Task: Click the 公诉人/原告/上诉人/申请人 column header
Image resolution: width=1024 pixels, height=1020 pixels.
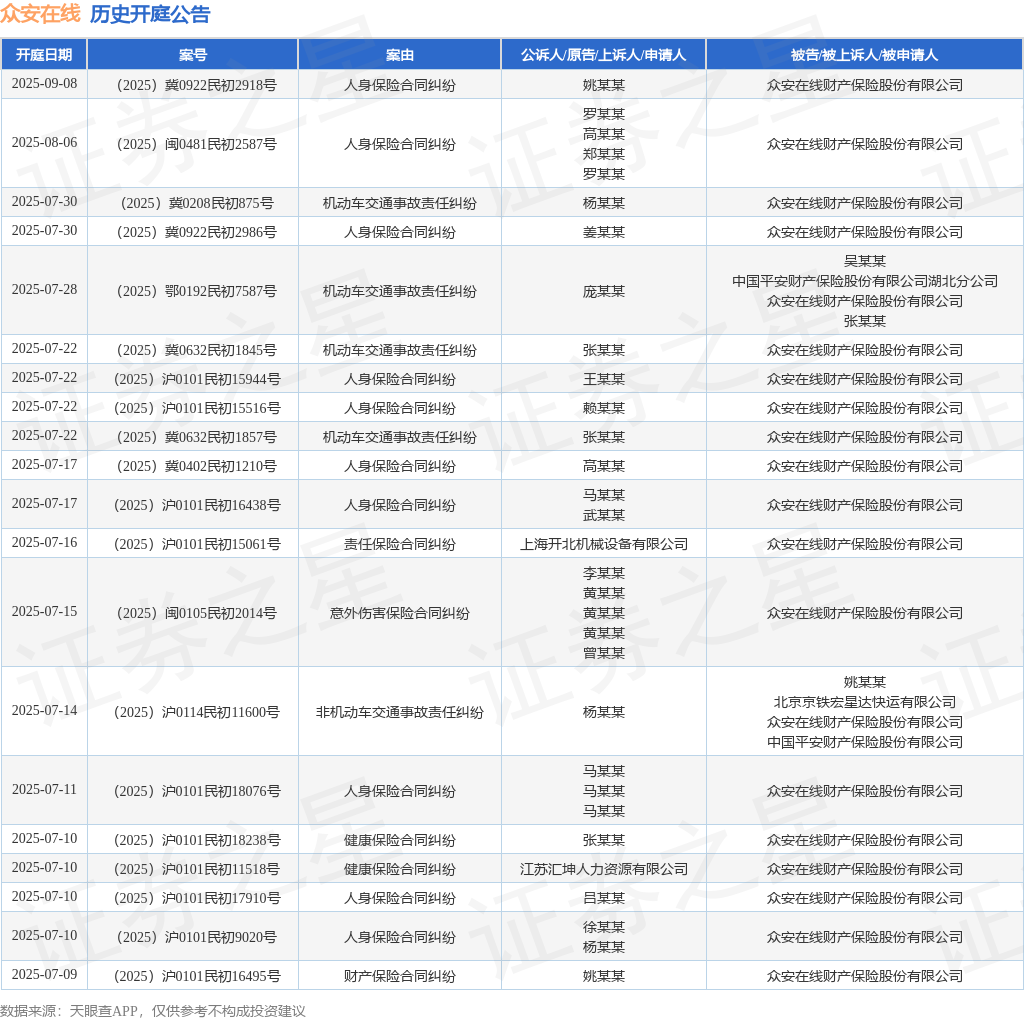Action: click(x=603, y=55)
